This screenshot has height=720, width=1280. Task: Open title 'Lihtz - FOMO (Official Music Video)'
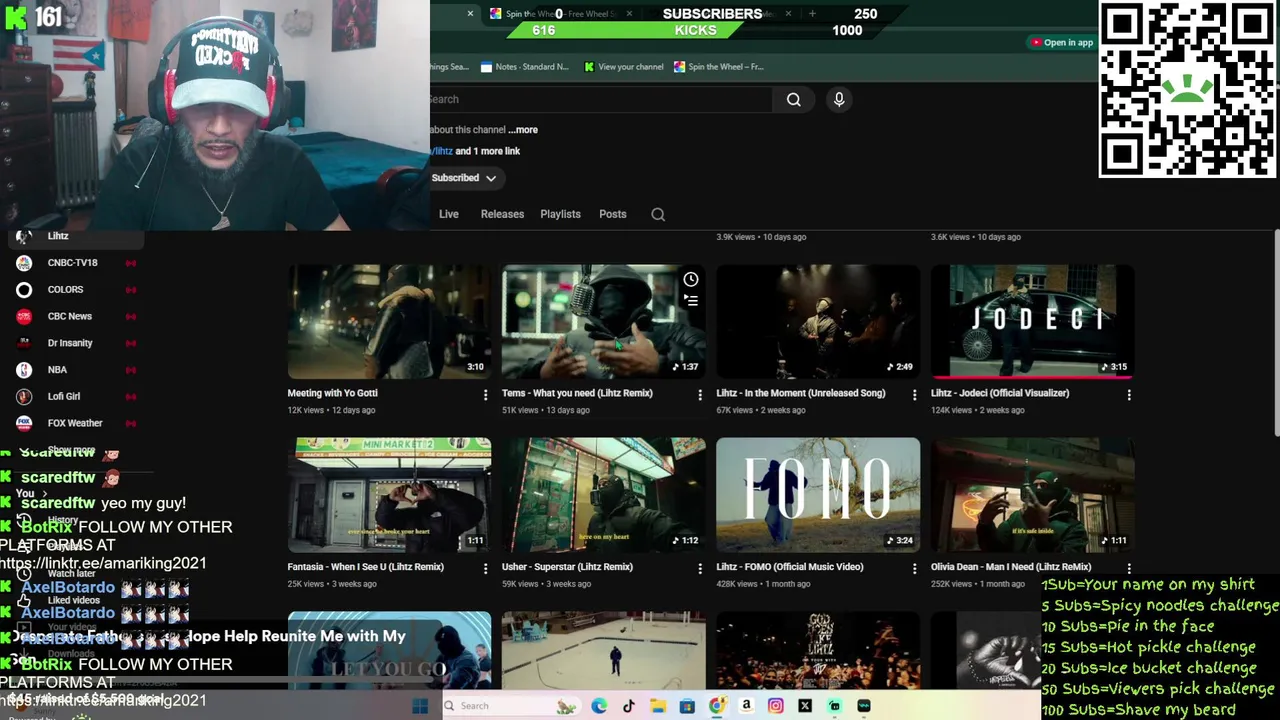tap(790, 567)
